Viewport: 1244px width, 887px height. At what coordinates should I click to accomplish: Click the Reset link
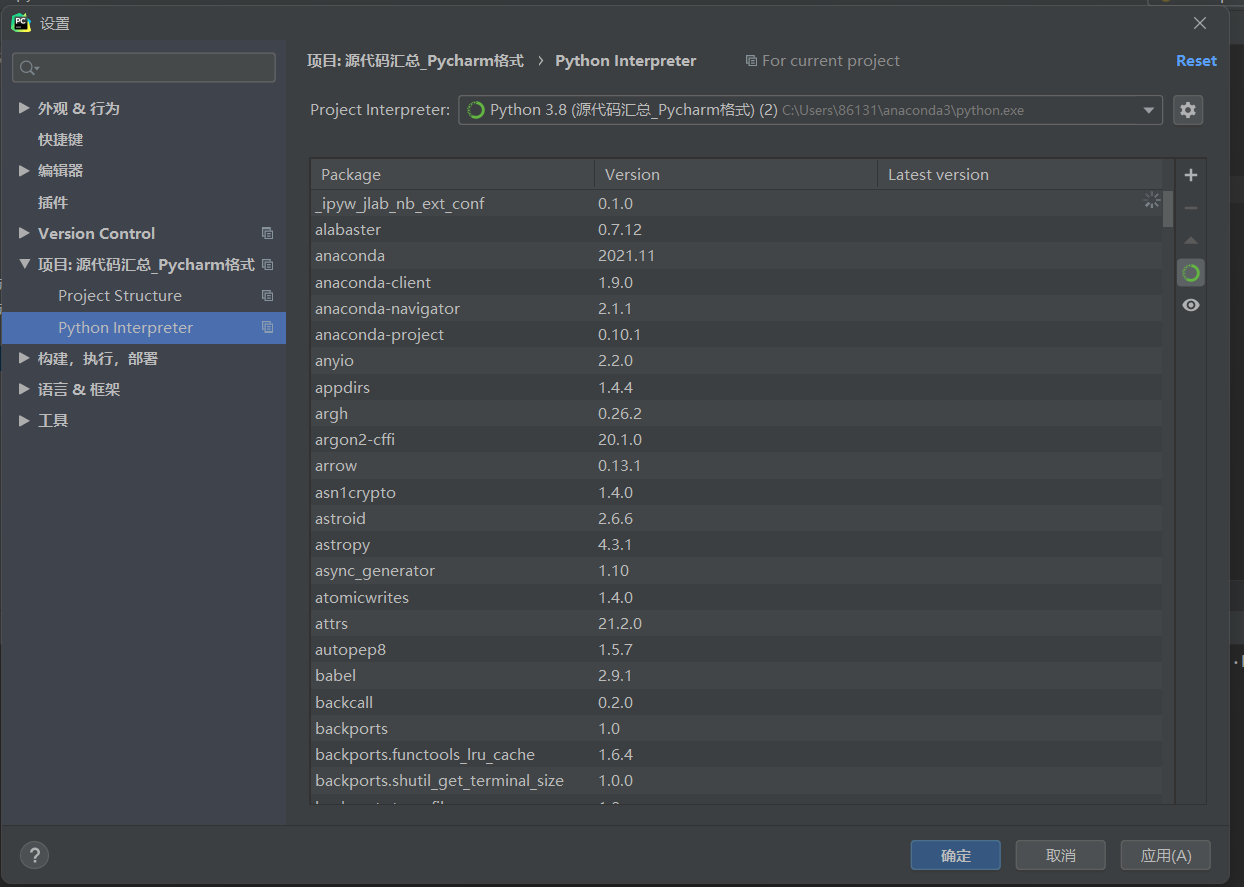1196,61
